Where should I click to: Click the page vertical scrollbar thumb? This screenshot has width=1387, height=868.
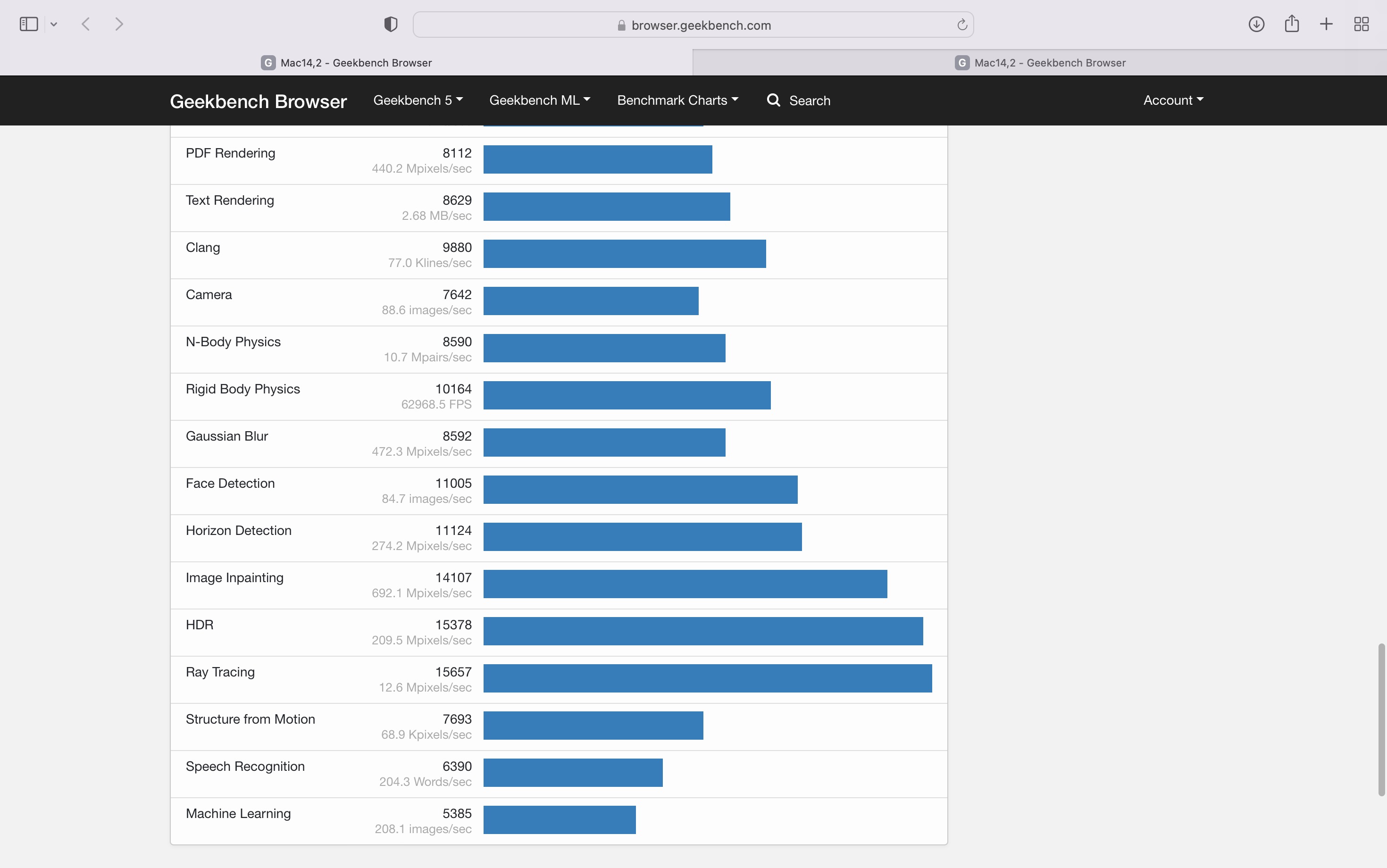(x=1381, y=720)
